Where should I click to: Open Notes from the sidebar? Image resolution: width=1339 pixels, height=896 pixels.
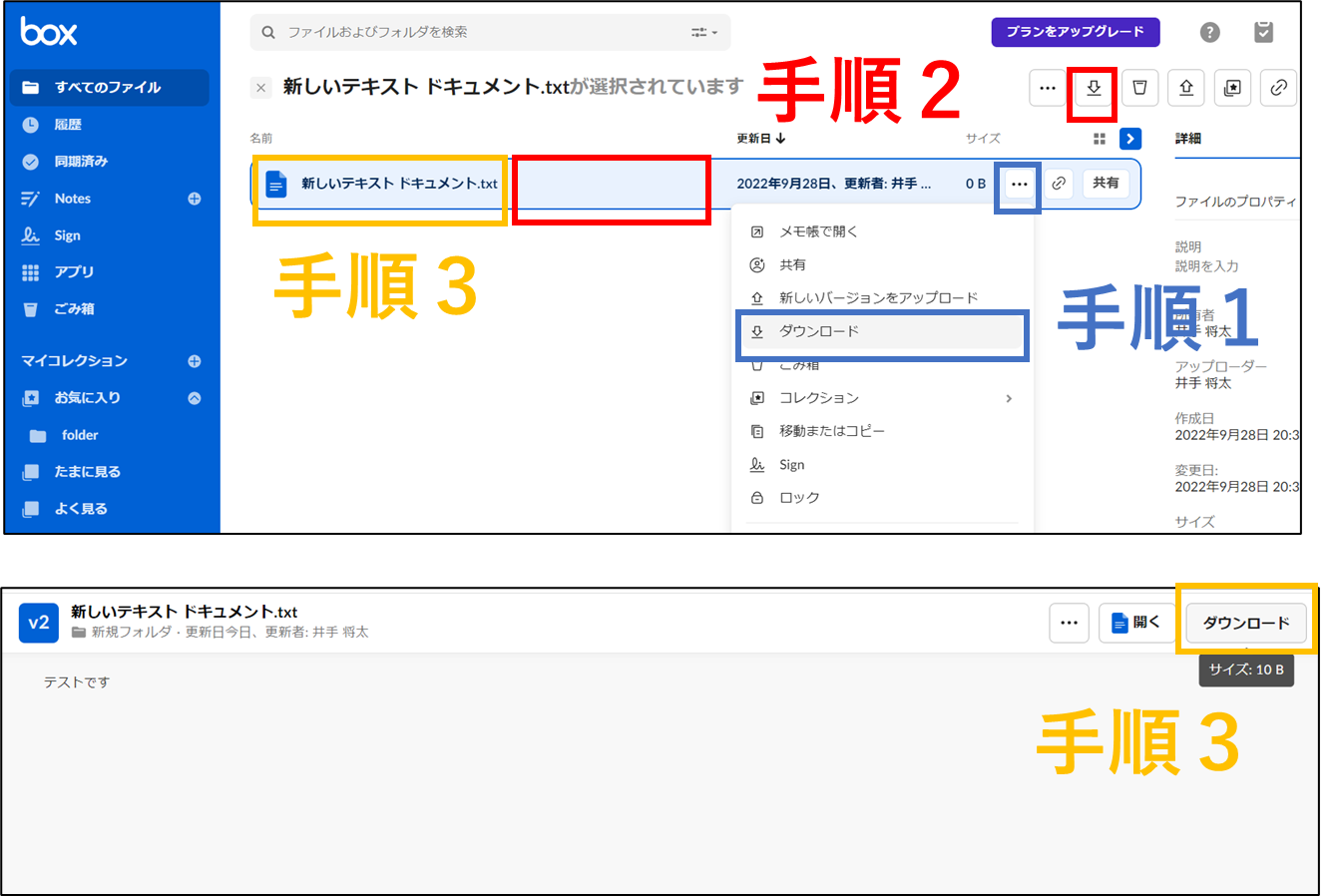pyautogui.click(x=72, y=199)
